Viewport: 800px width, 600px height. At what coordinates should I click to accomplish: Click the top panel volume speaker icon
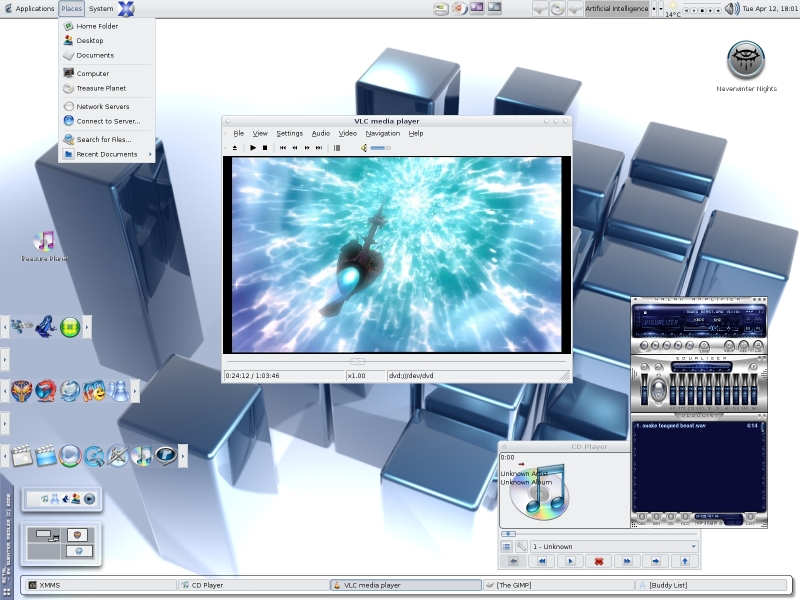click(732, 9)
